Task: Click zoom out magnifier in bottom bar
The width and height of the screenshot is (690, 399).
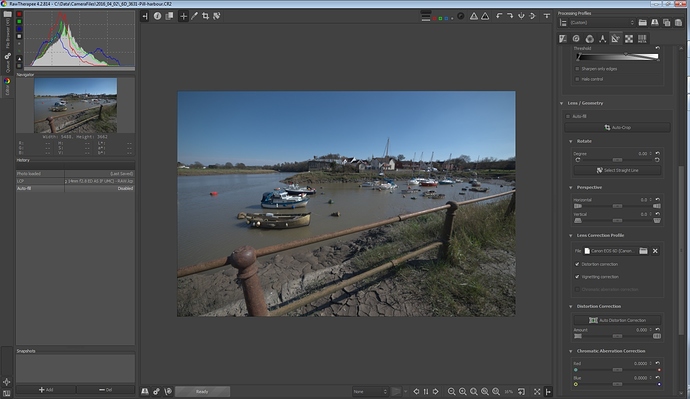Action: click(451, 391)
